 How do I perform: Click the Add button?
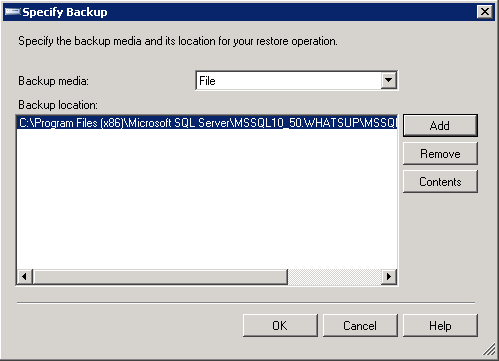pos(440,126)
